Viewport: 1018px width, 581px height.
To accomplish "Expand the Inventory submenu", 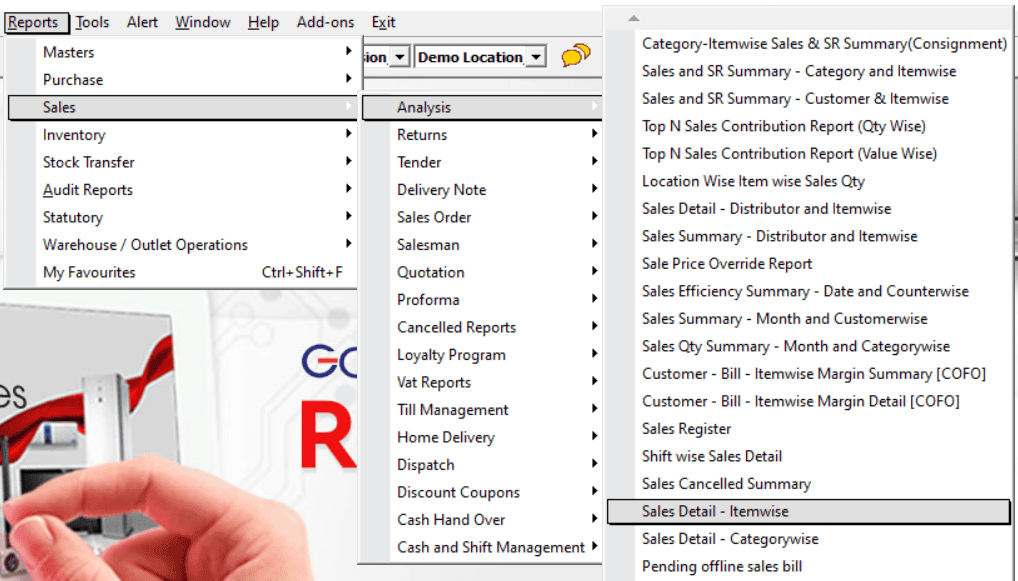I will coord(182,135).
